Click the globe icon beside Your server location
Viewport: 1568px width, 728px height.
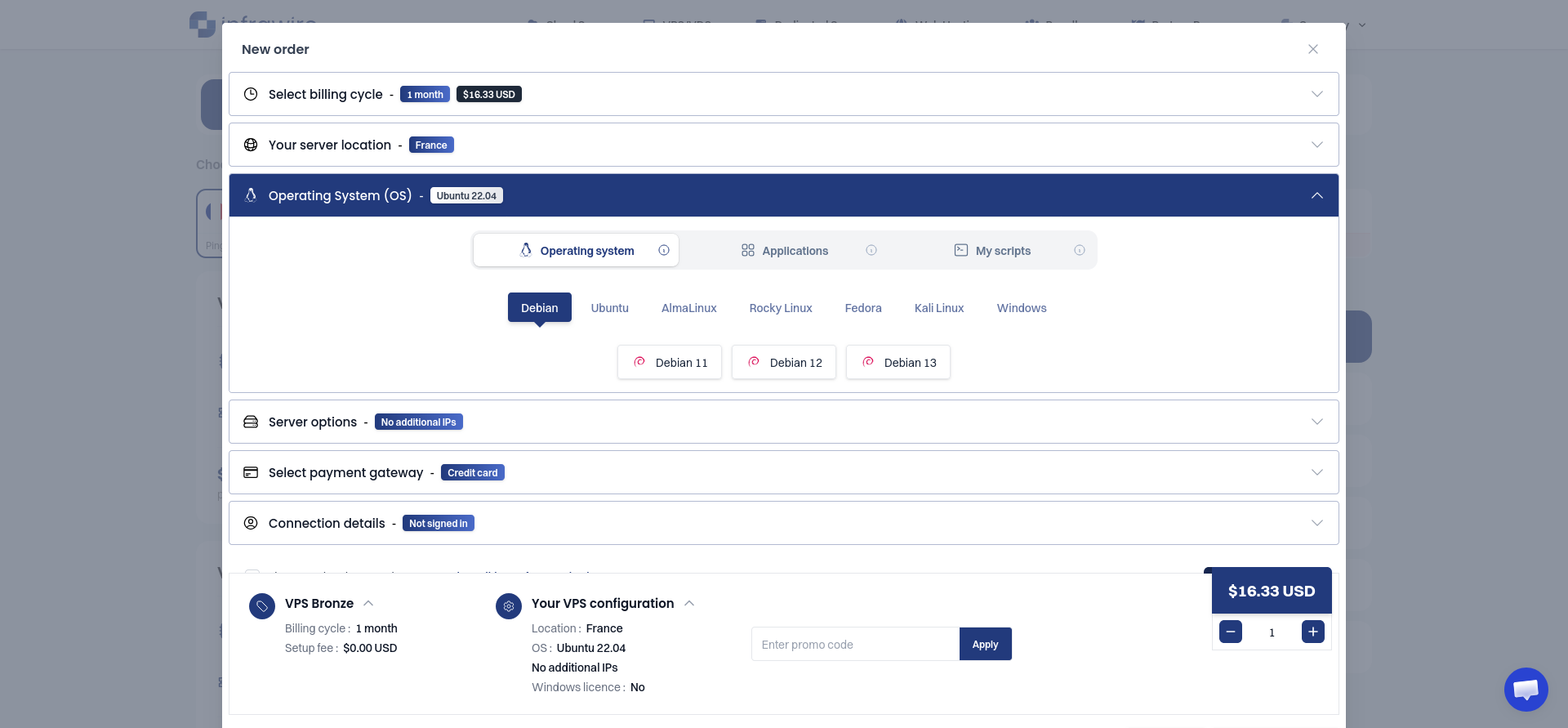(x=251, y=145)
